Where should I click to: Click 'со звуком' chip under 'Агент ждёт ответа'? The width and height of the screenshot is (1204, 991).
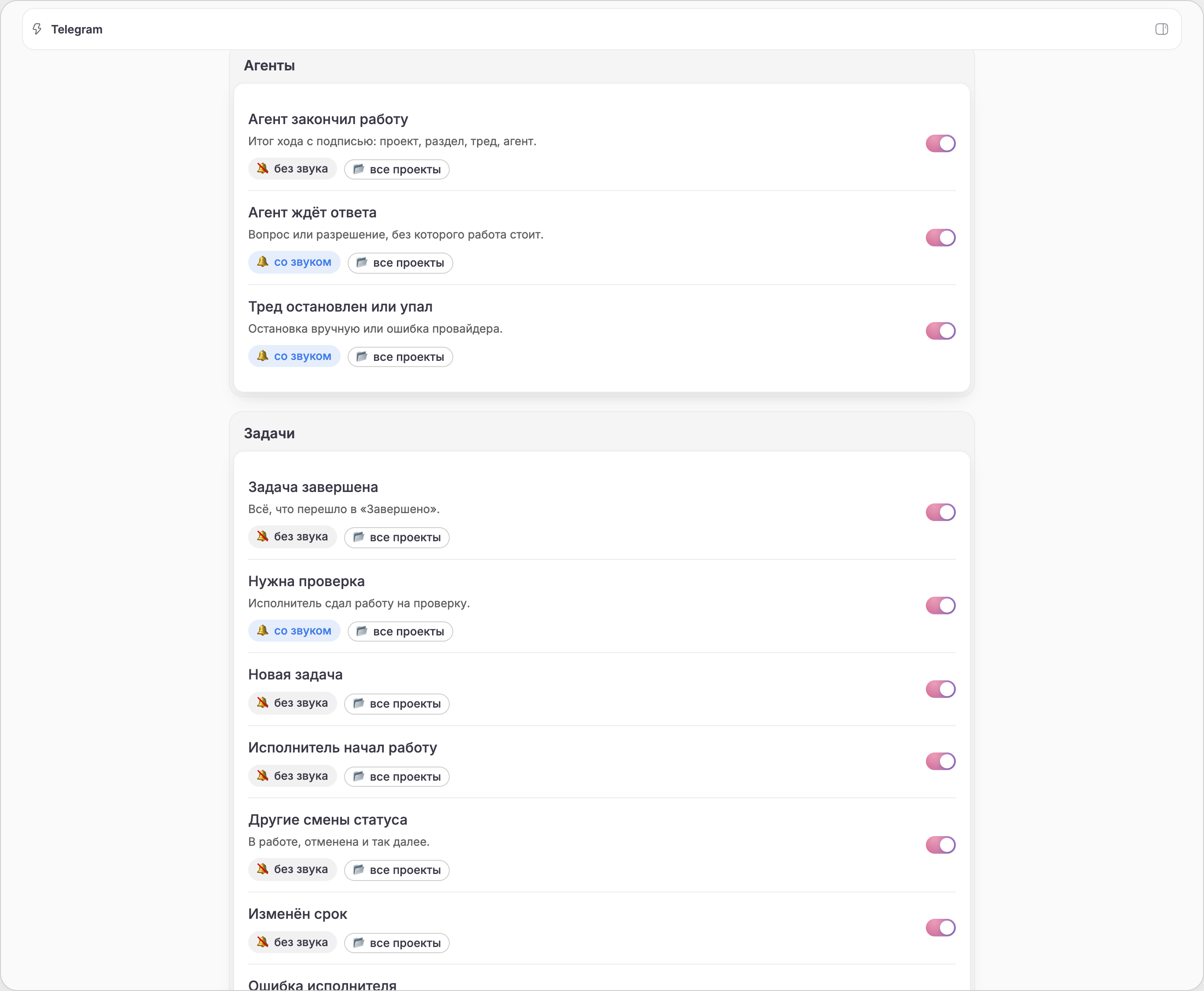pos(294,263)
